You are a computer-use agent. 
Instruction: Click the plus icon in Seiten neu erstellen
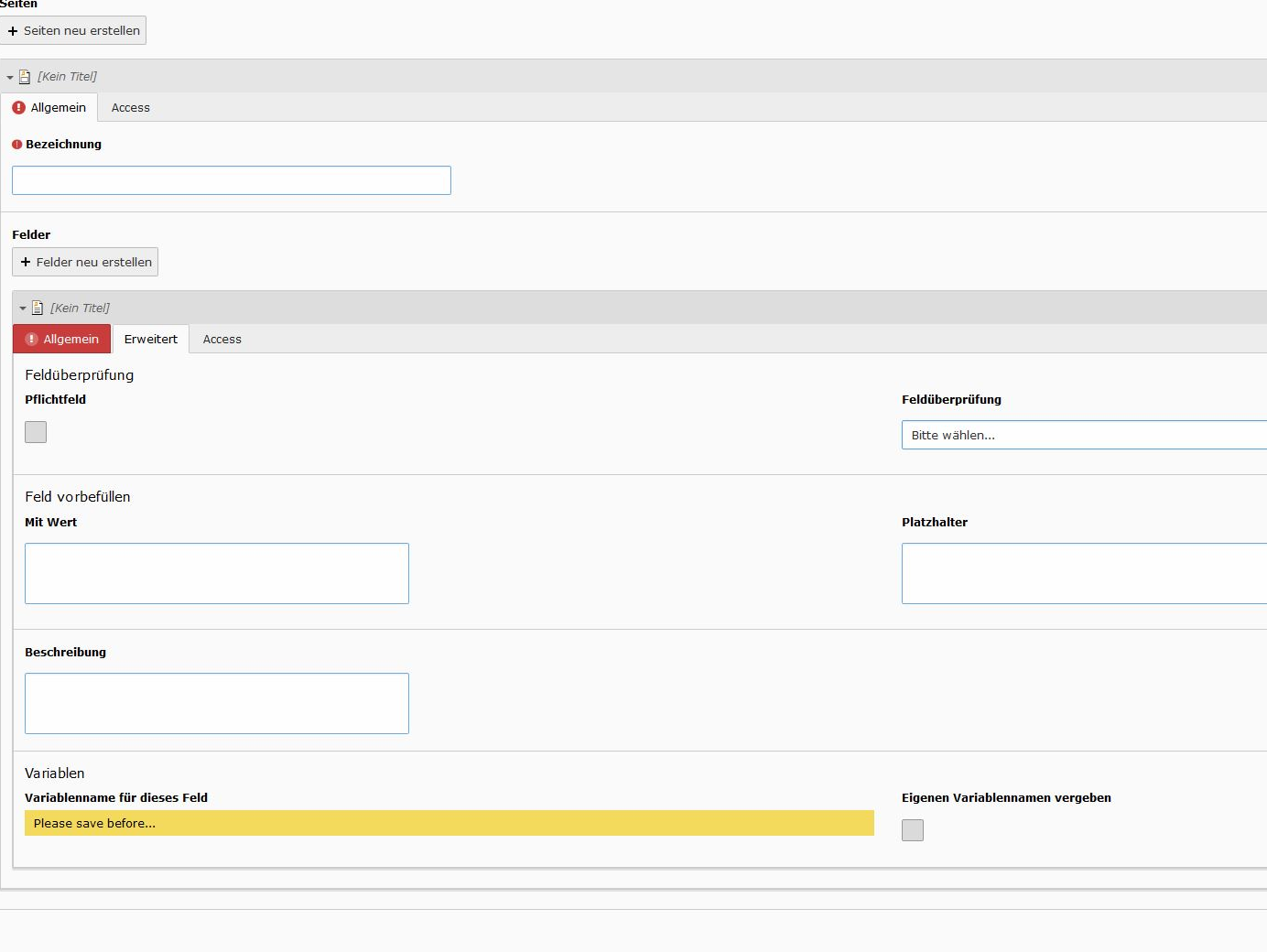13,31
